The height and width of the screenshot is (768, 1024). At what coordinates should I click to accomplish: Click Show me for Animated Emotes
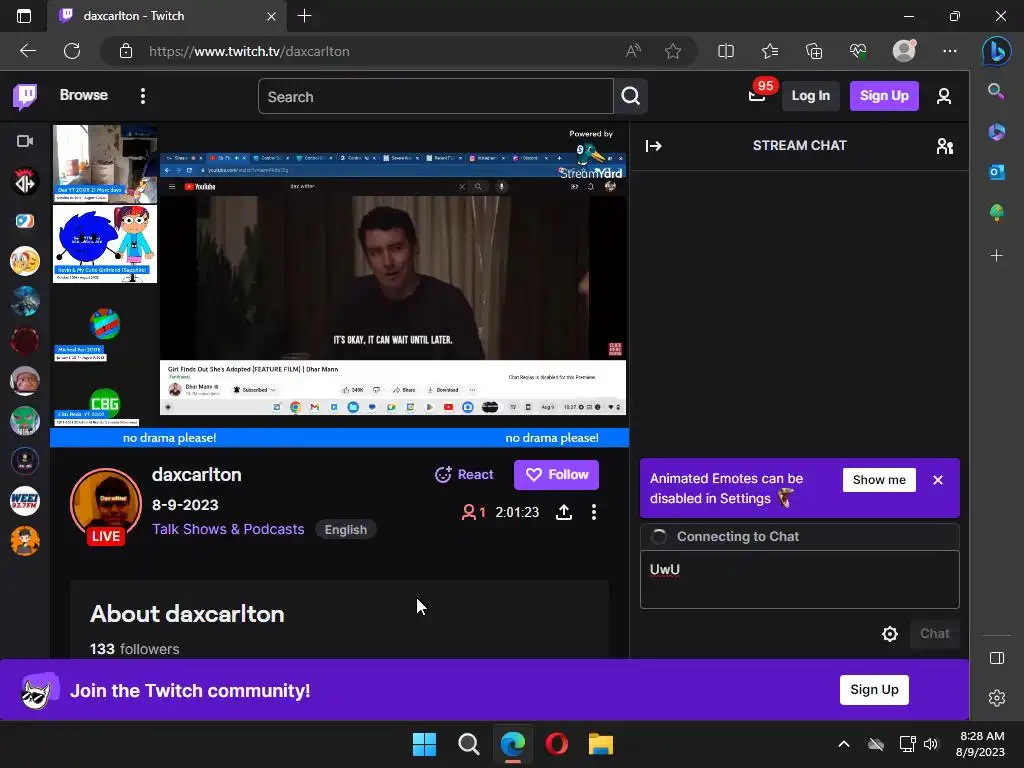click(x=878, y=480)
